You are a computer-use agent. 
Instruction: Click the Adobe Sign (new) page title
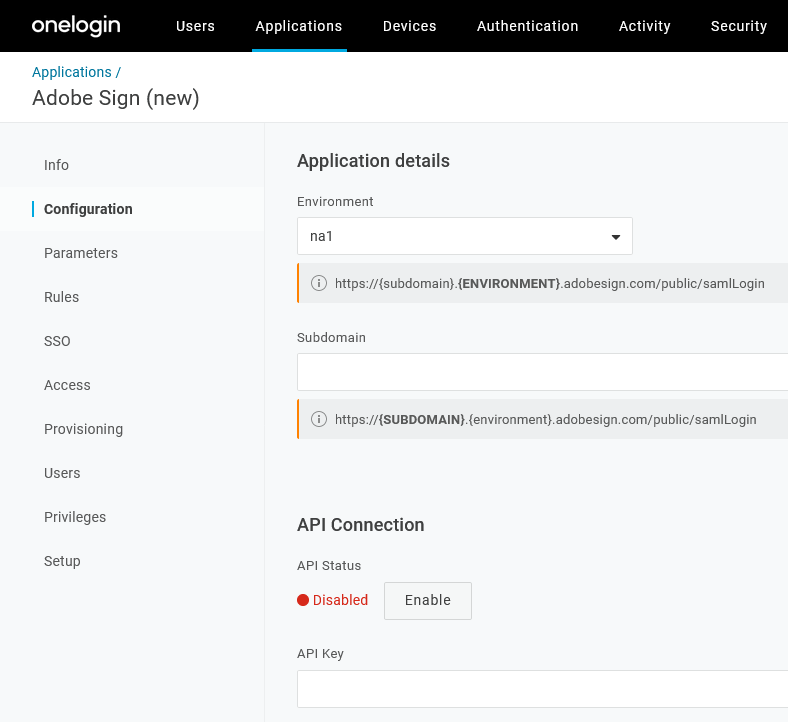tap(116, 98)
